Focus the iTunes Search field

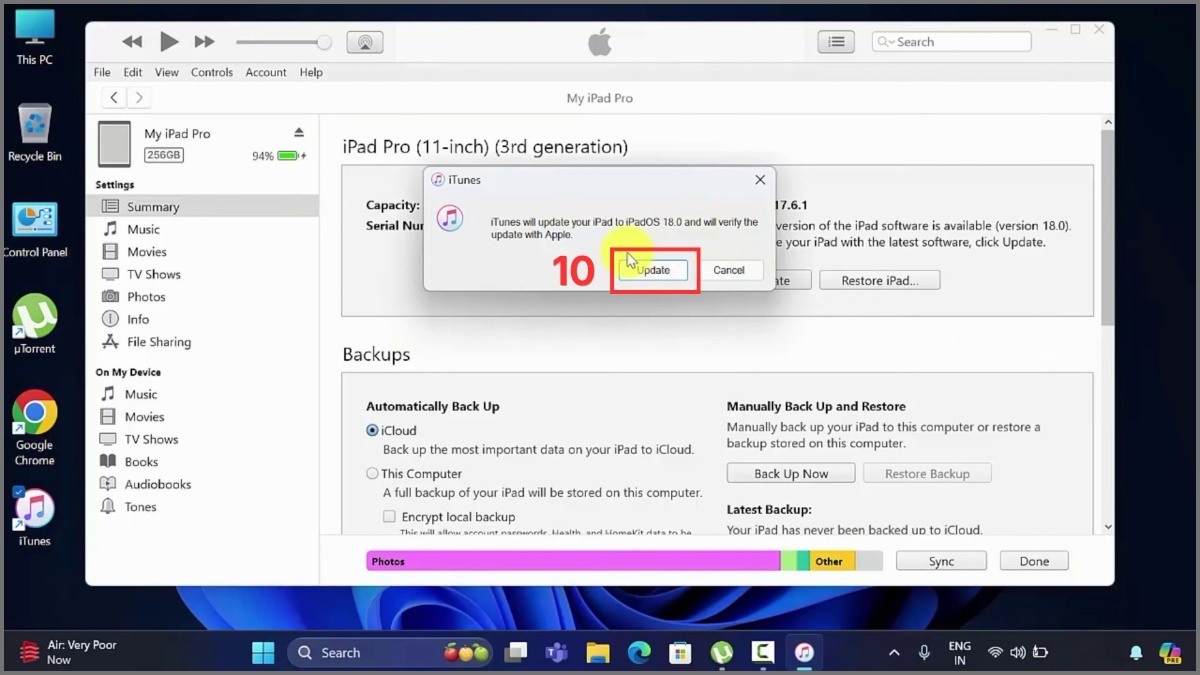tap(951, 42)
